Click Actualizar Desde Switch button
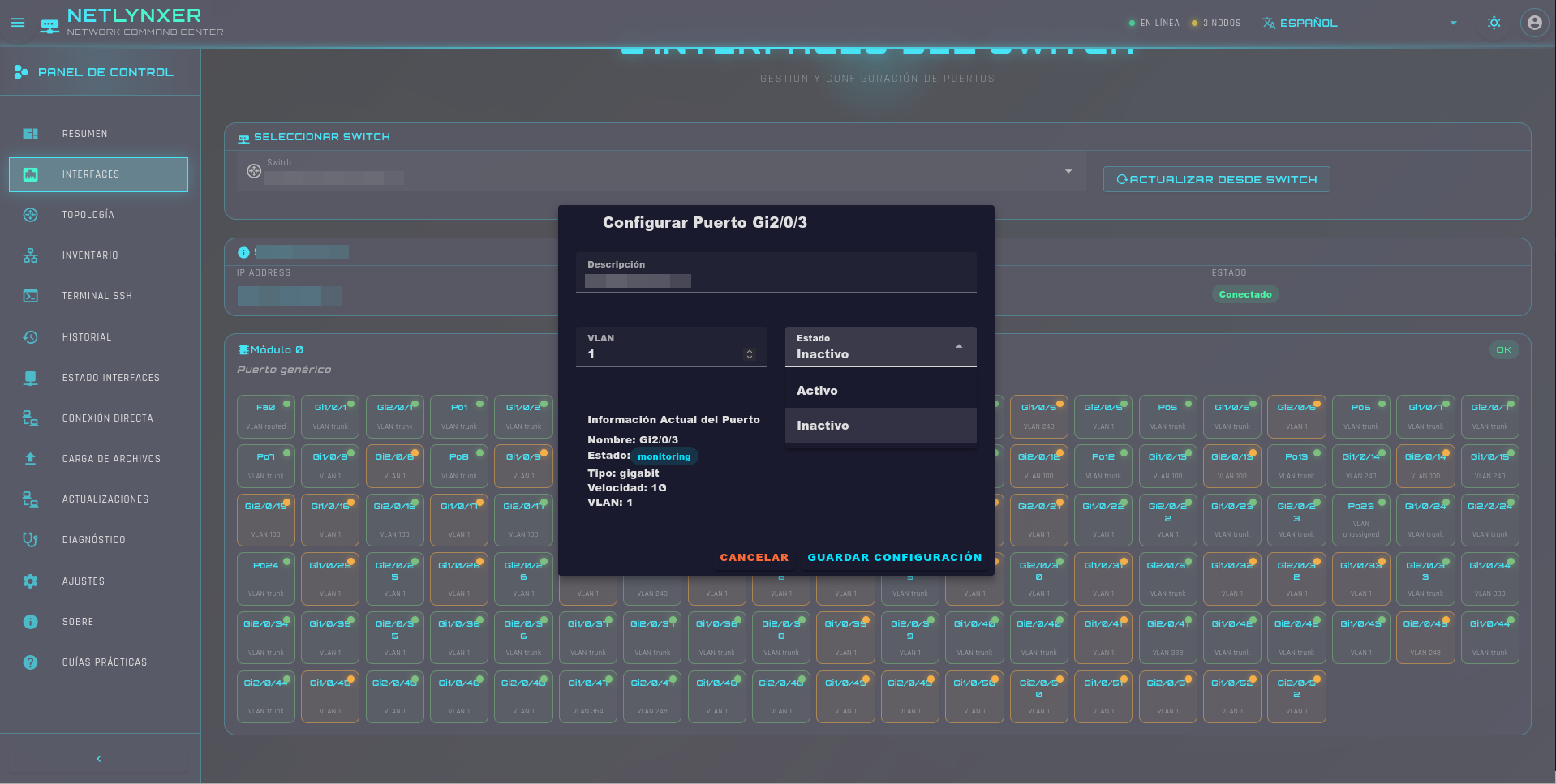Image resolution: width=1556 pixels, height=784 pixels. click(x=1216, y=179)
